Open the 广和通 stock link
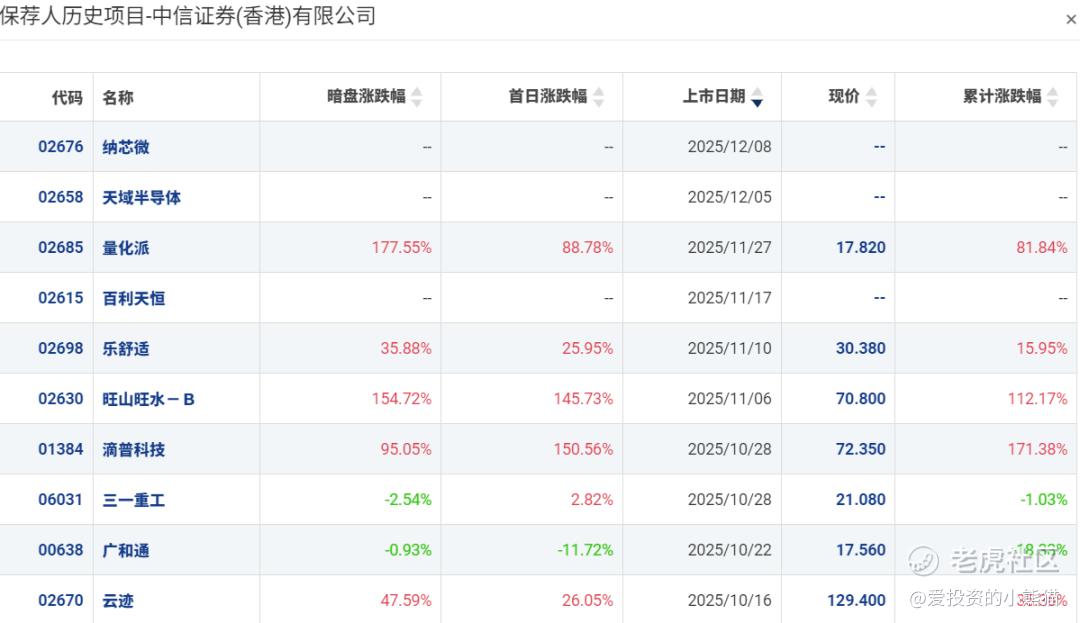This screenshot has height=623, width=1080. click(126, 551)
